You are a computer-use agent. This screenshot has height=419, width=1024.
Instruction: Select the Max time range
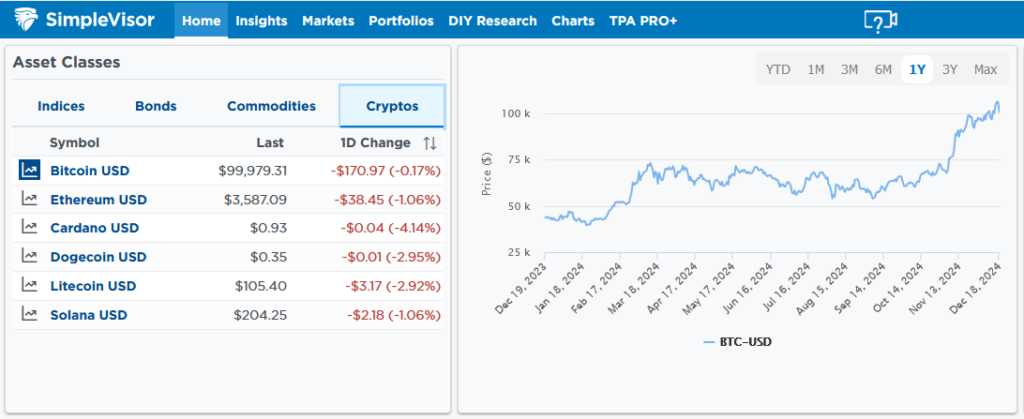pyautogui.click(x=985, y=69)
